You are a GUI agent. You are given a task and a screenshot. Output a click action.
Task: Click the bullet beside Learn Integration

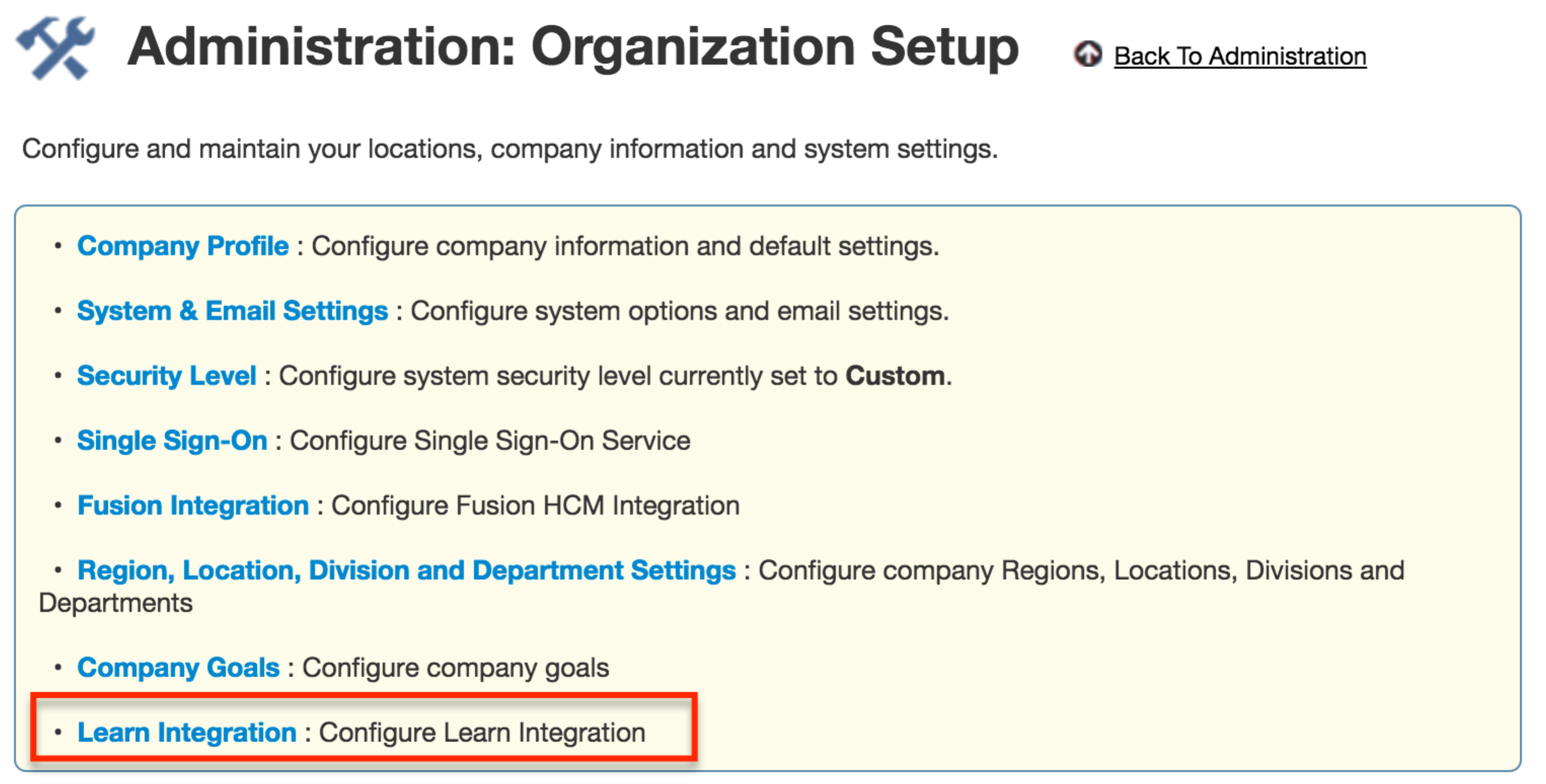tap(58, 732)
